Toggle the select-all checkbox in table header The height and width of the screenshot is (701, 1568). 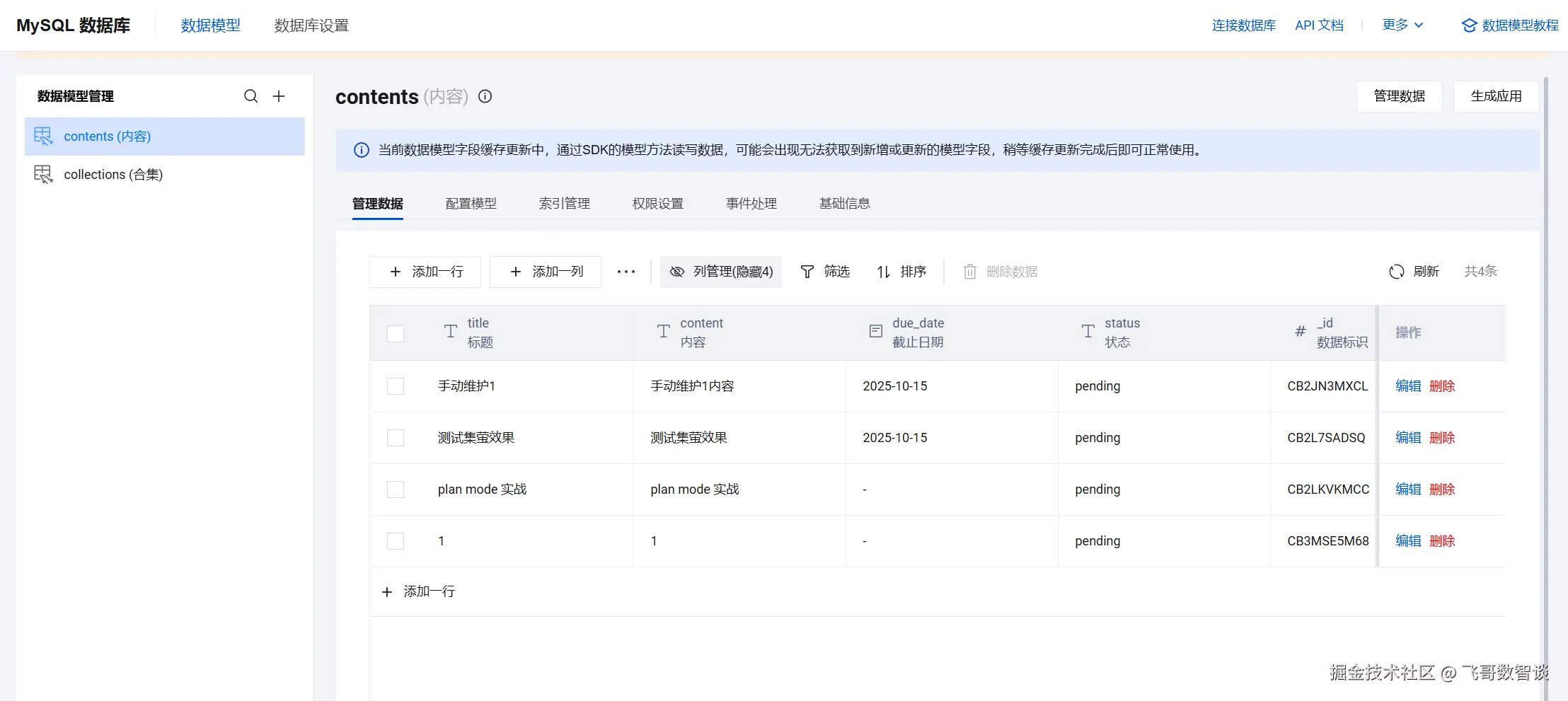[x=396, y=333]
